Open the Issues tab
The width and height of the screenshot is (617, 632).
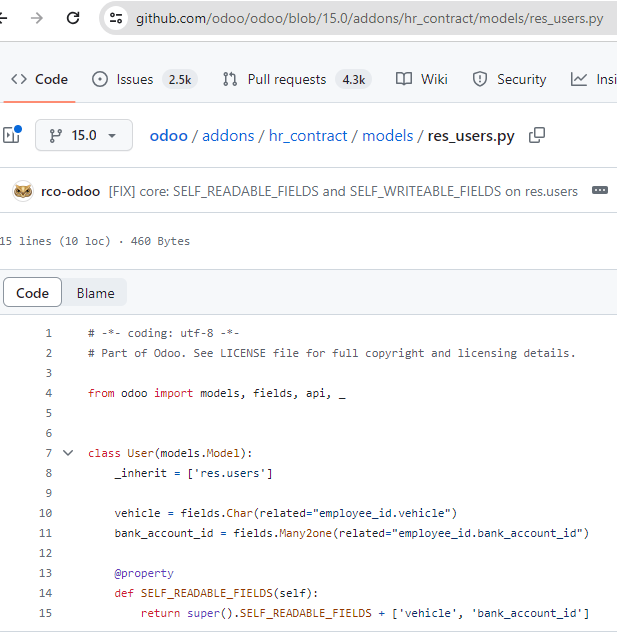(x=144, y=79)
